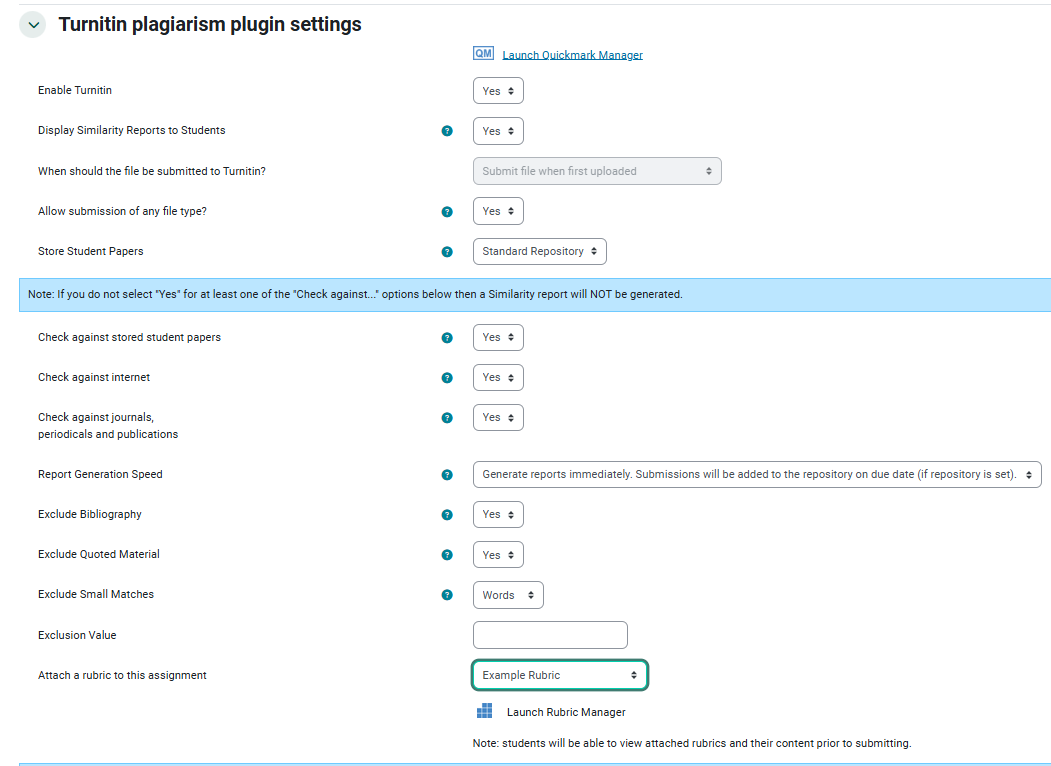The image size is (1051, 766).
Task: Open the Allow submission of any file type dropdown
Action: 498,211
